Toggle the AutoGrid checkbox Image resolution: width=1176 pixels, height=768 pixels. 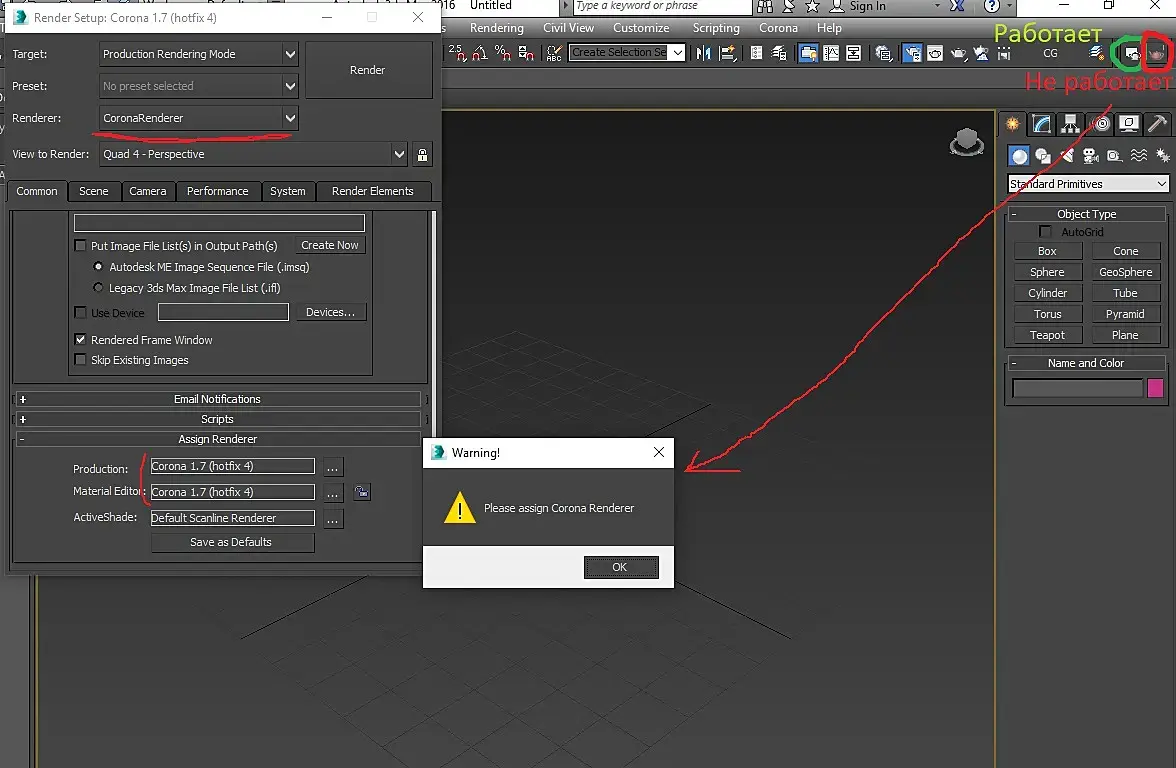coord(1046,231)
